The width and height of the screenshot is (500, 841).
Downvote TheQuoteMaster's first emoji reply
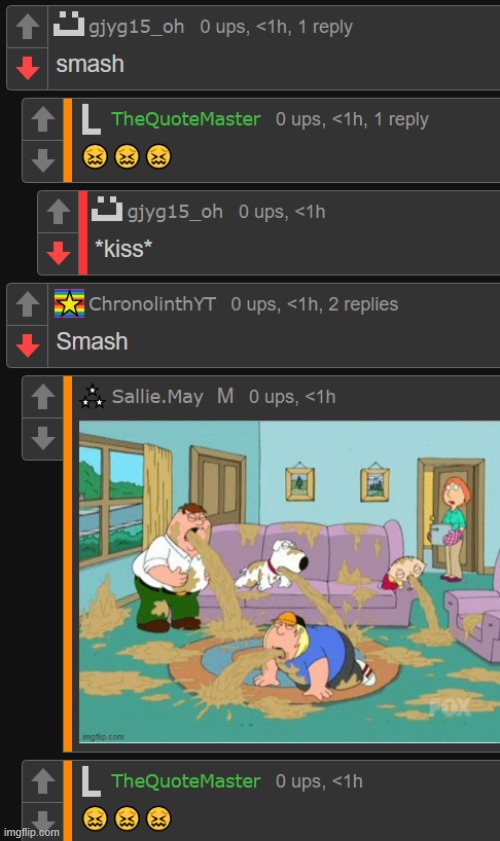point(43,160)
